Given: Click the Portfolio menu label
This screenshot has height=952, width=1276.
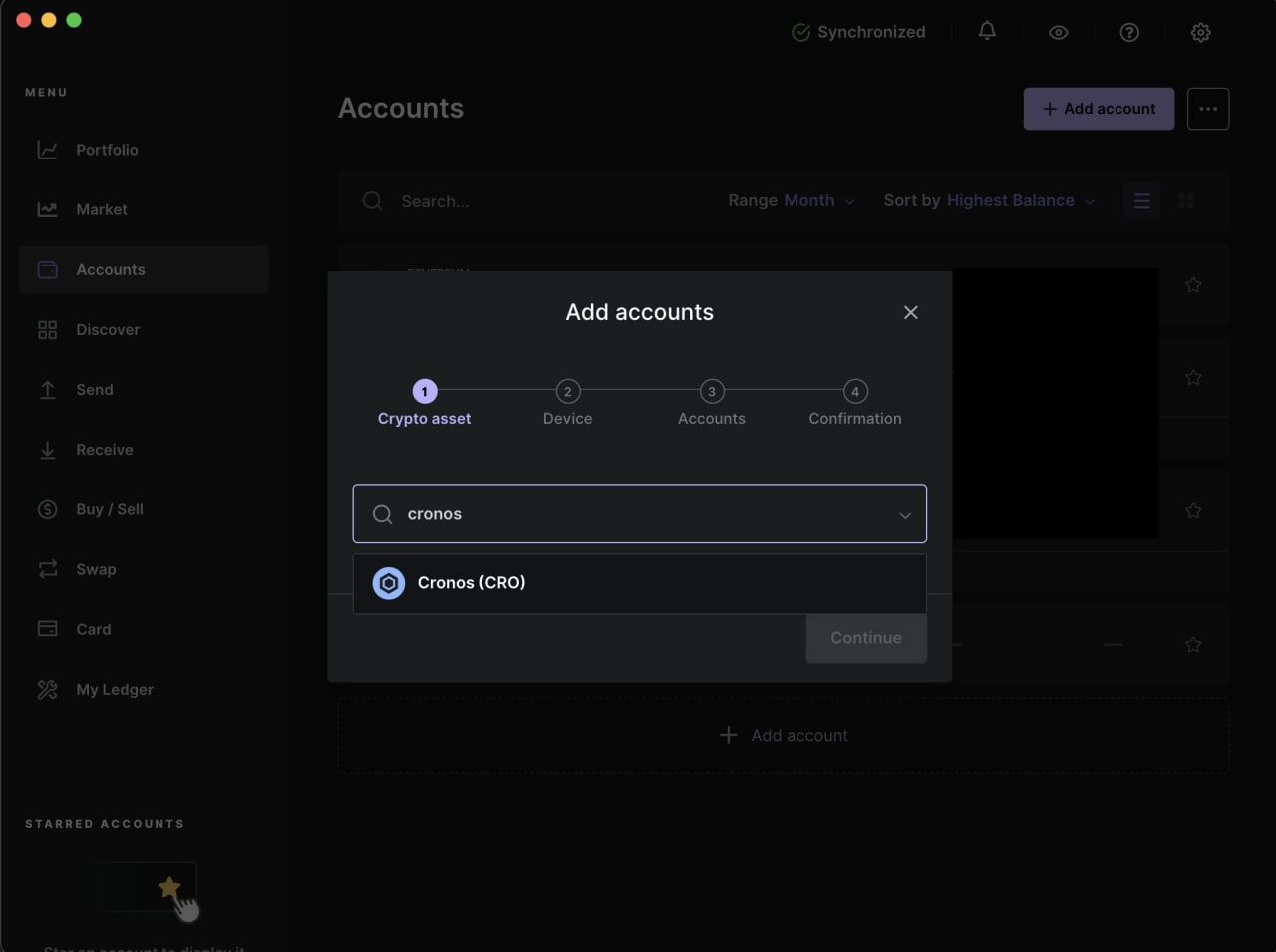Looking at the screenshot, I should pos(107,150).
